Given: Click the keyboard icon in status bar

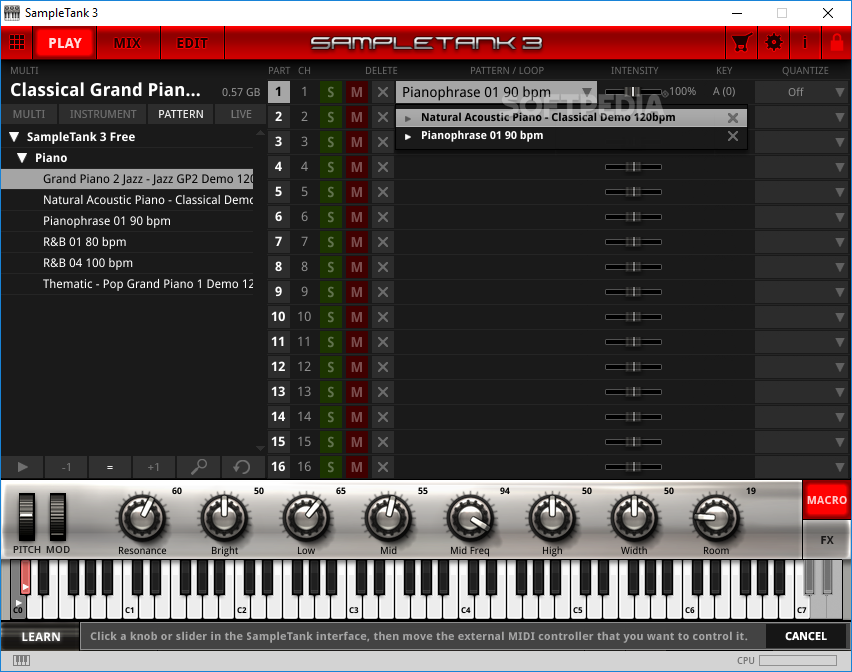Looking at the screenshot, I should [x=22, y=660].
